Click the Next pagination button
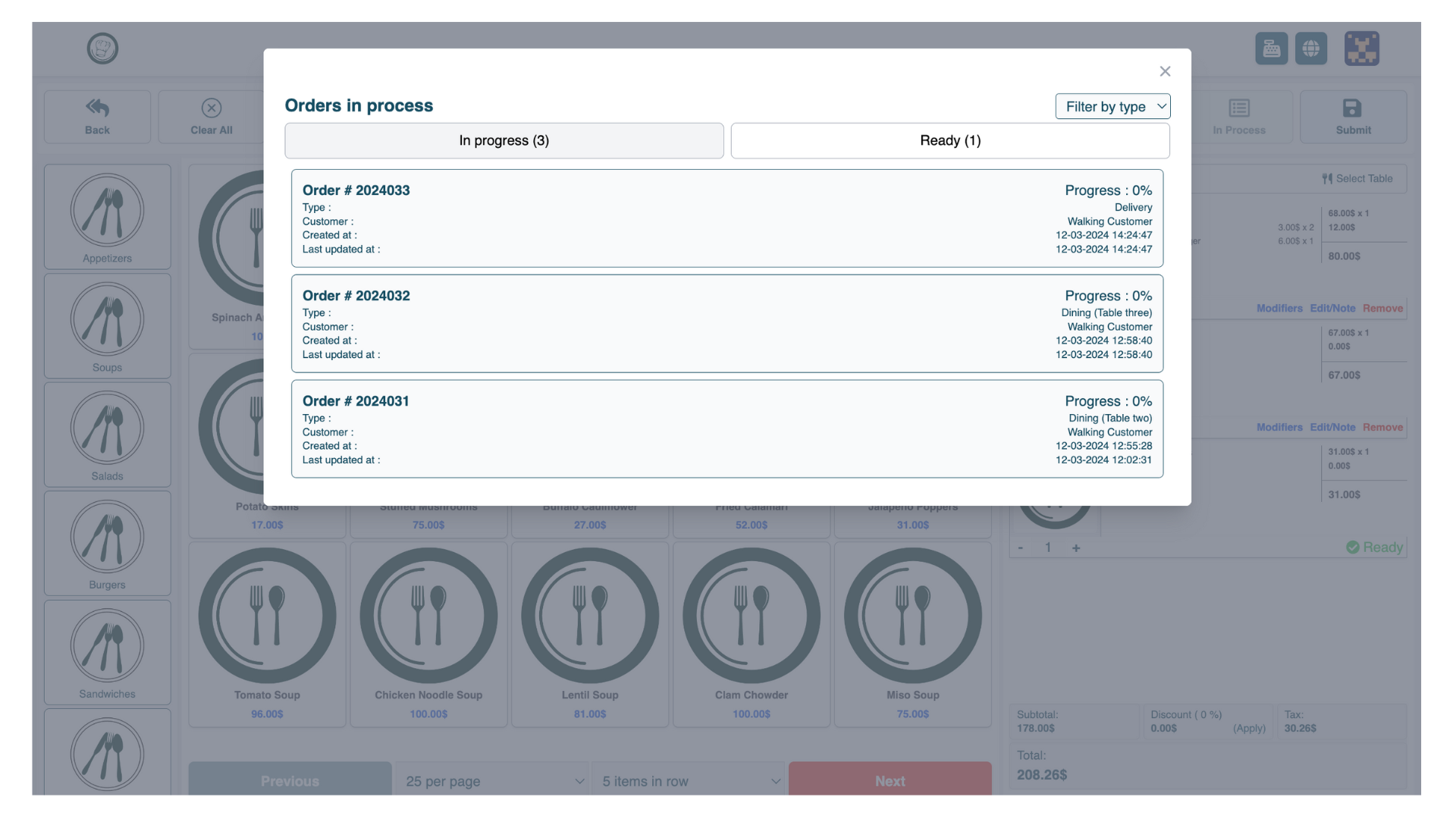The height and width of the screenshot is (819, 1456). pos(890,780)
